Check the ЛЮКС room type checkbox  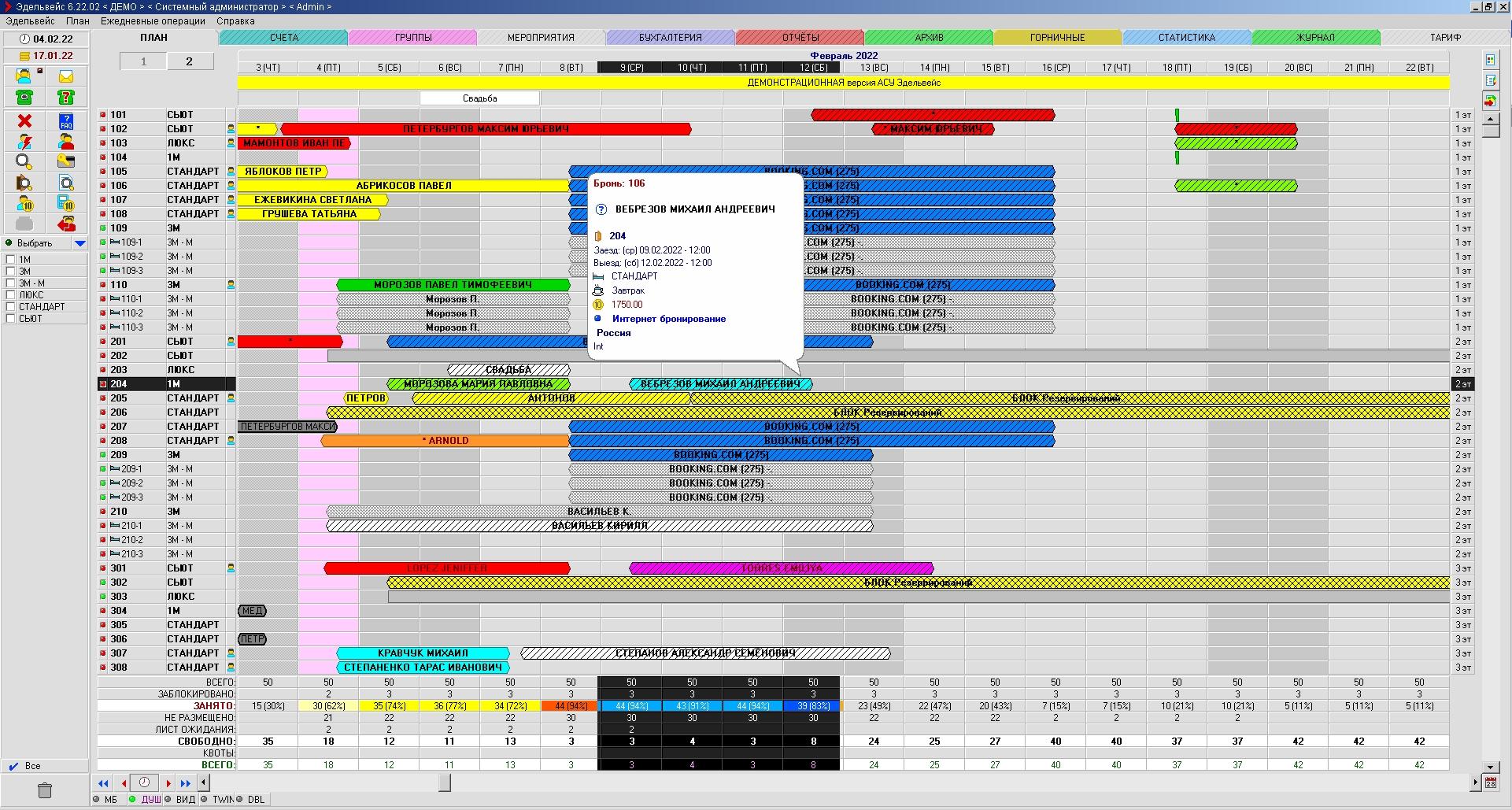[11, 295]
